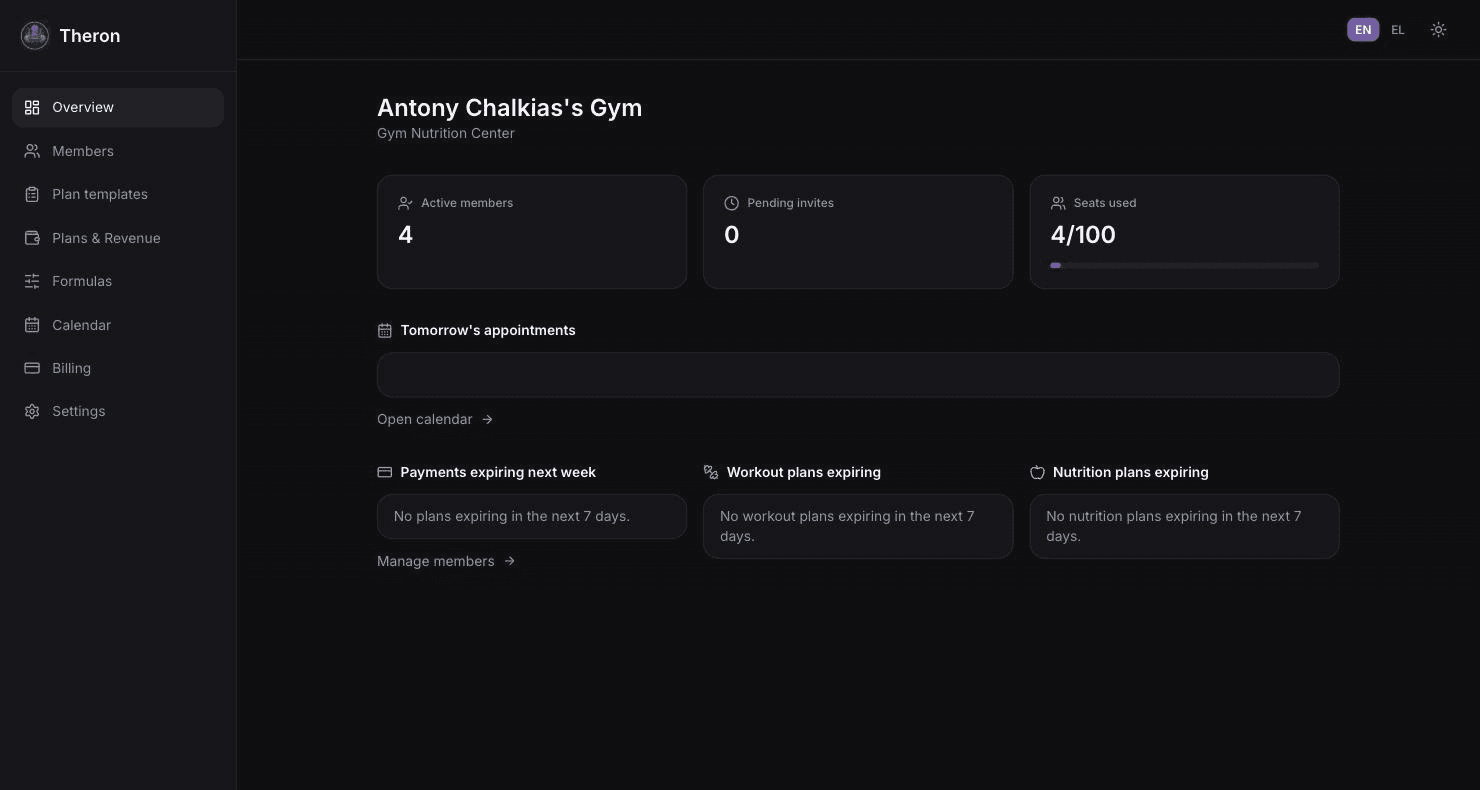
Task: Follow the Manage members link
Action: tap(446, 561)
